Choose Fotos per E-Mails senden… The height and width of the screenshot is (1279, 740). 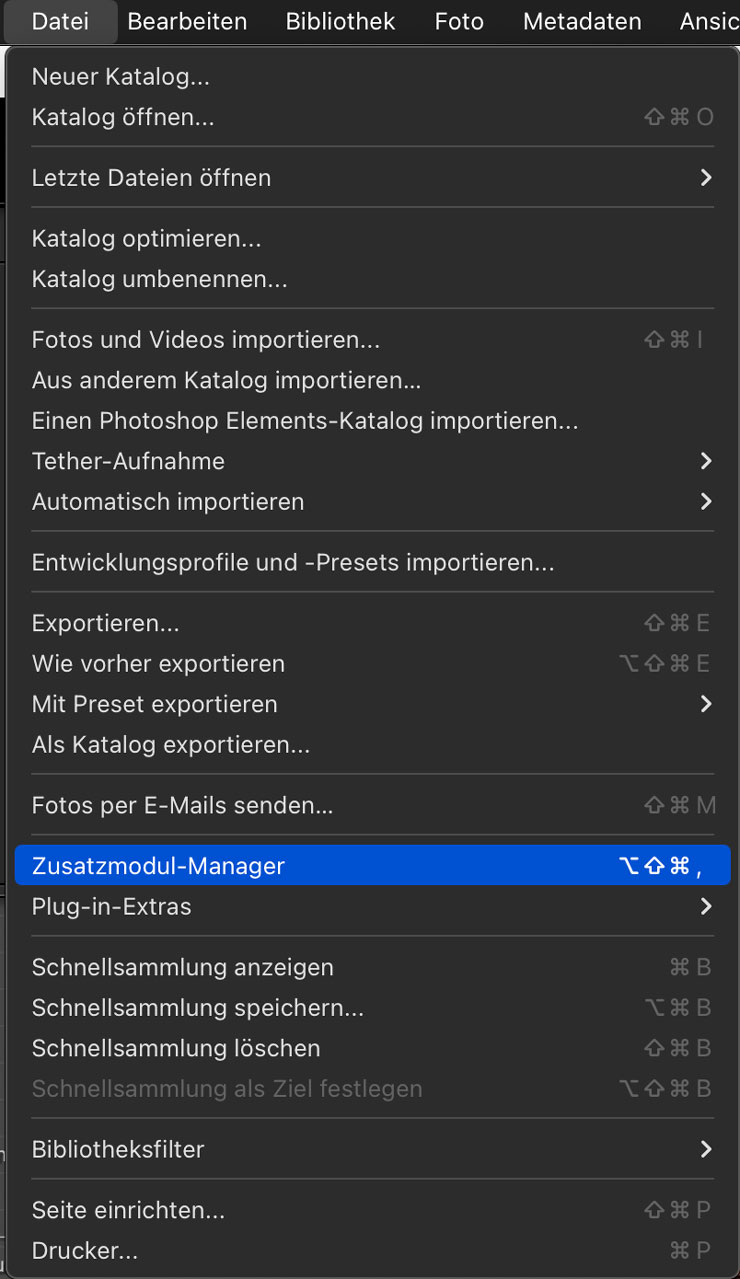183,805
